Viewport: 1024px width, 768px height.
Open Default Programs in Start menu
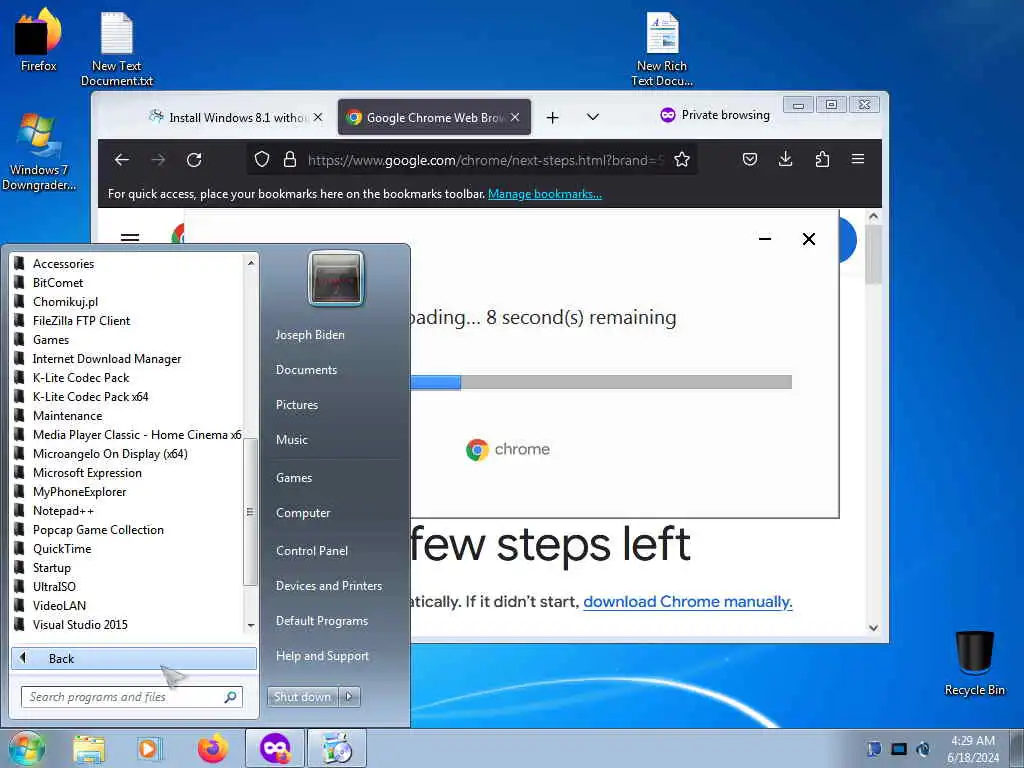pyautogui.click(x=322, y=621)
